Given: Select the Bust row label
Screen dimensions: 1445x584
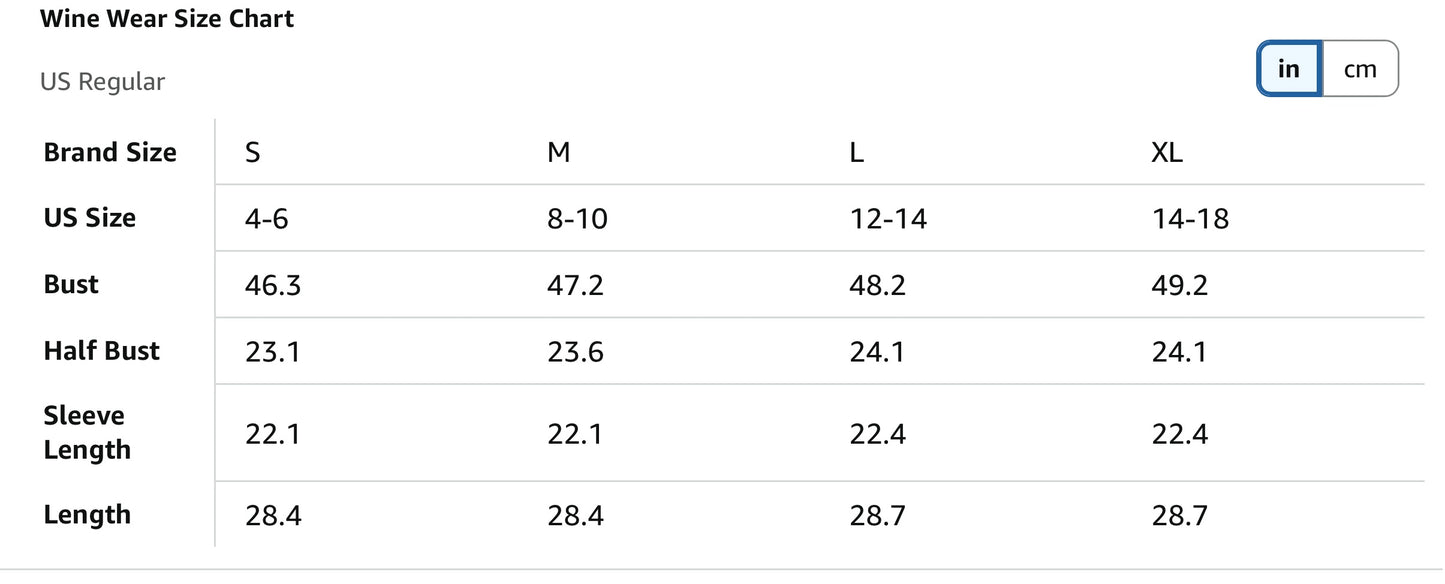Looking at the screenshot, I should [71, 285].
